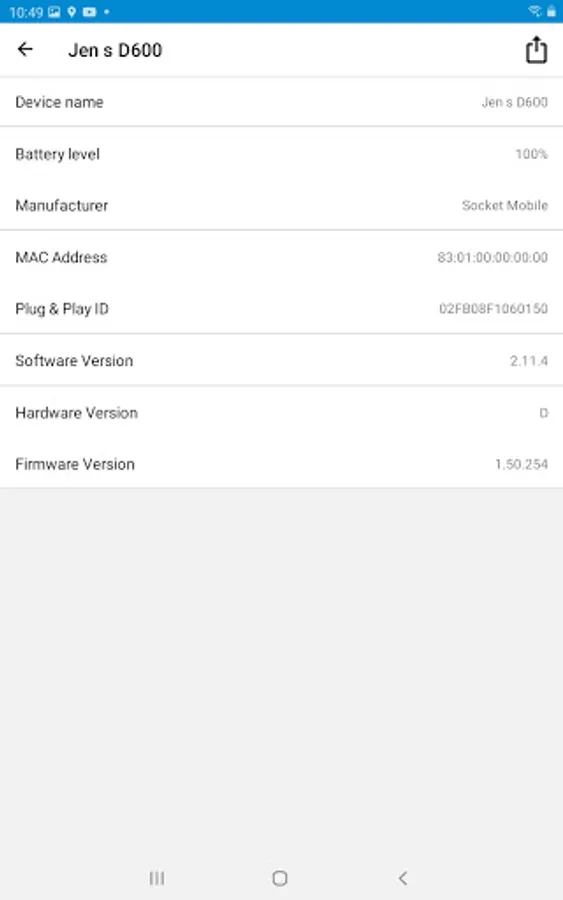Tap the Android home button
This screenshot has width=563, height=900.
(279, 878)
